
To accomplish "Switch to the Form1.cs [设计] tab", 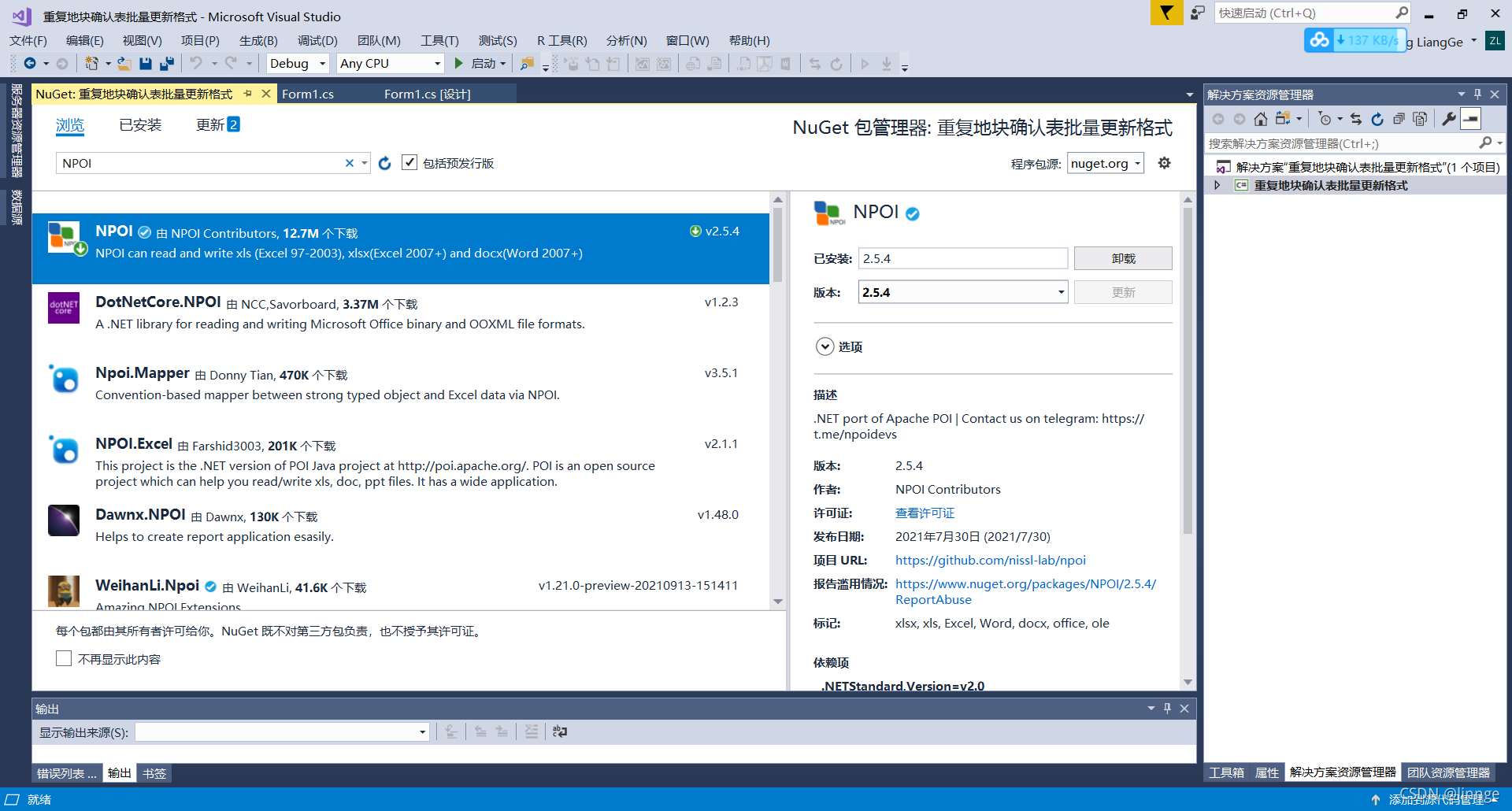I will pos(428,94).
